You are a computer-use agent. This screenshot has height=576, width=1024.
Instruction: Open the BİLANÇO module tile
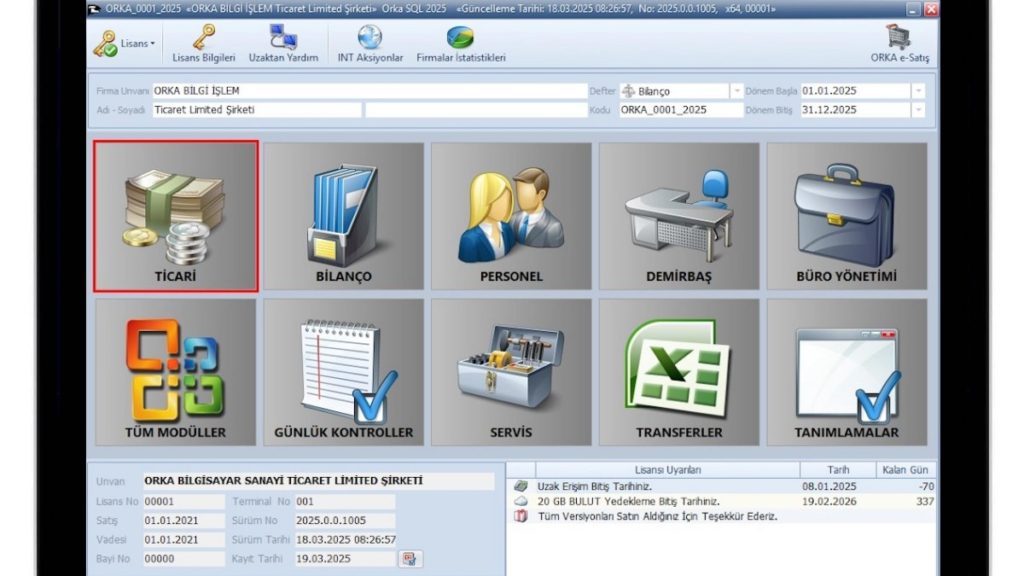pos(344,216)
